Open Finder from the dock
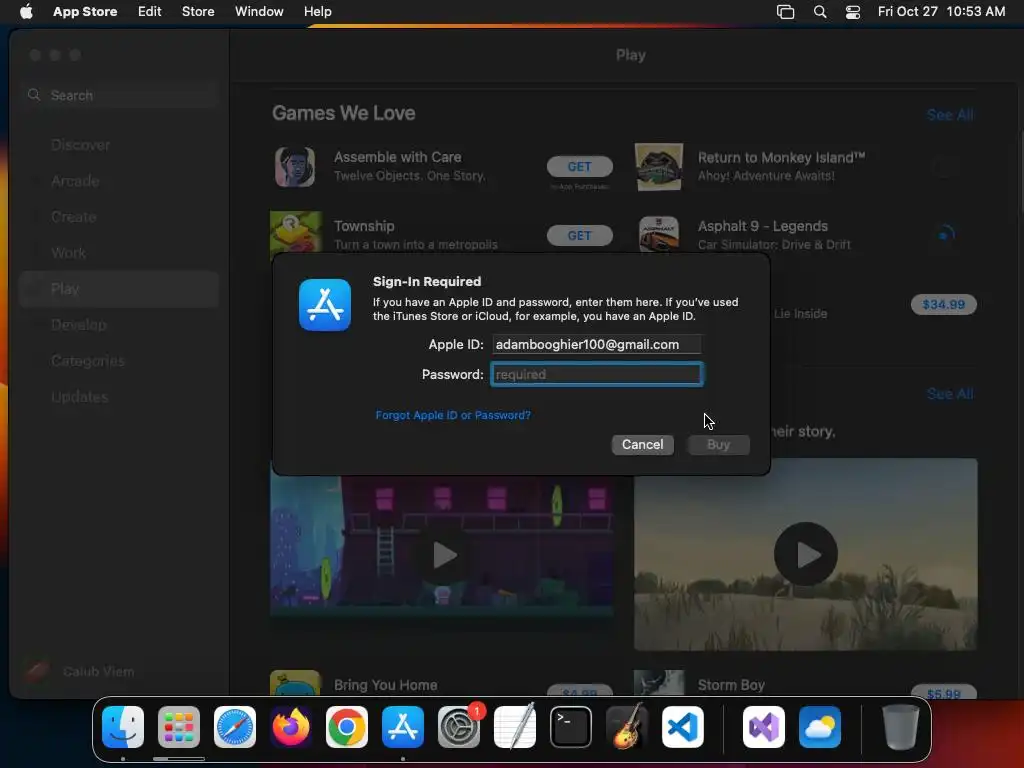Screen dimensions: 1024x768 (123, 727)
